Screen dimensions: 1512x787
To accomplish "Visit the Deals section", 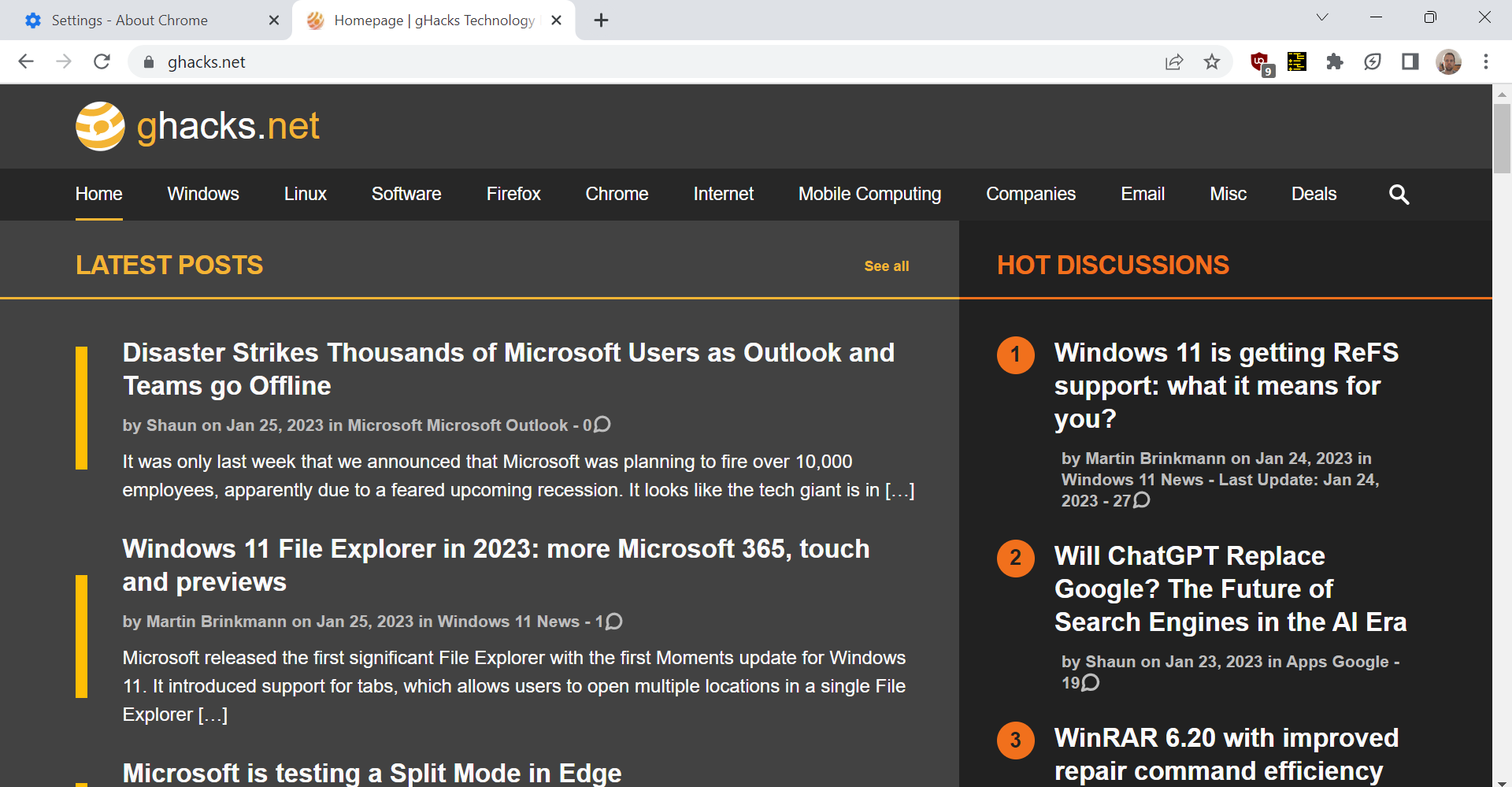I will click(1314, 194).
